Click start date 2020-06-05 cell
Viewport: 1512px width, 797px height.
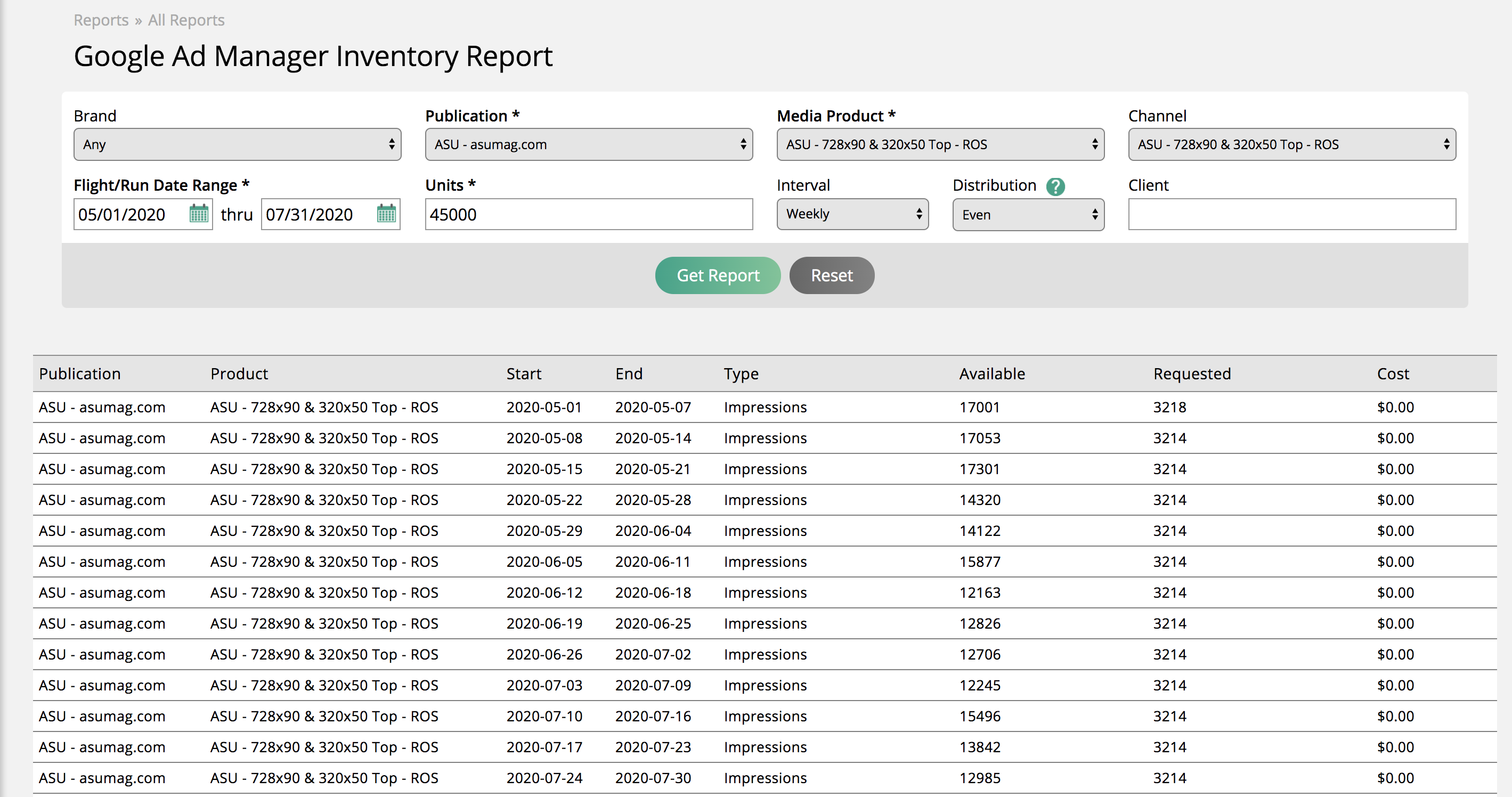(544, 562)
